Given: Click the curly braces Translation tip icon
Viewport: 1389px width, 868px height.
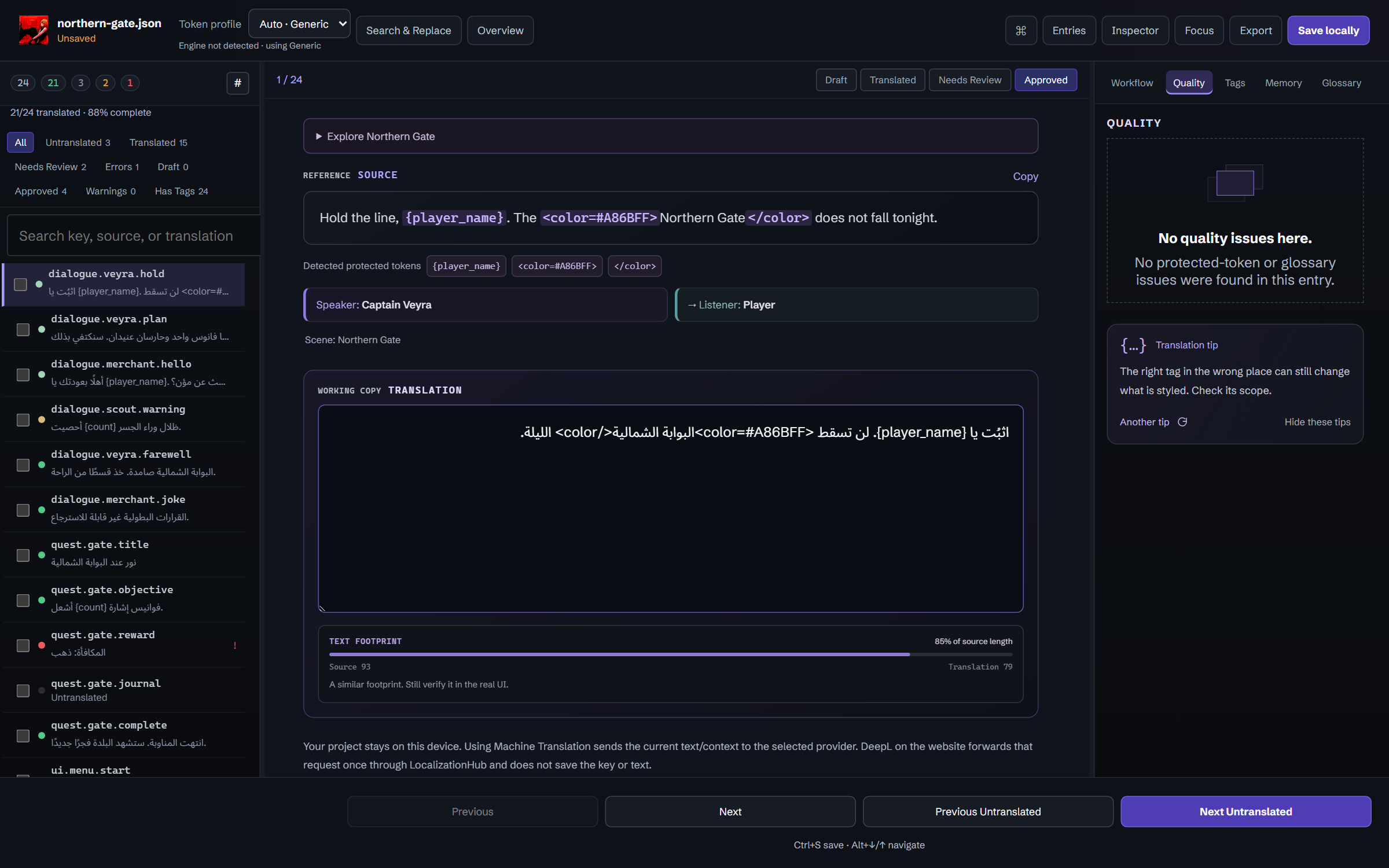Looking at the screenshot, I should 1133,345.
